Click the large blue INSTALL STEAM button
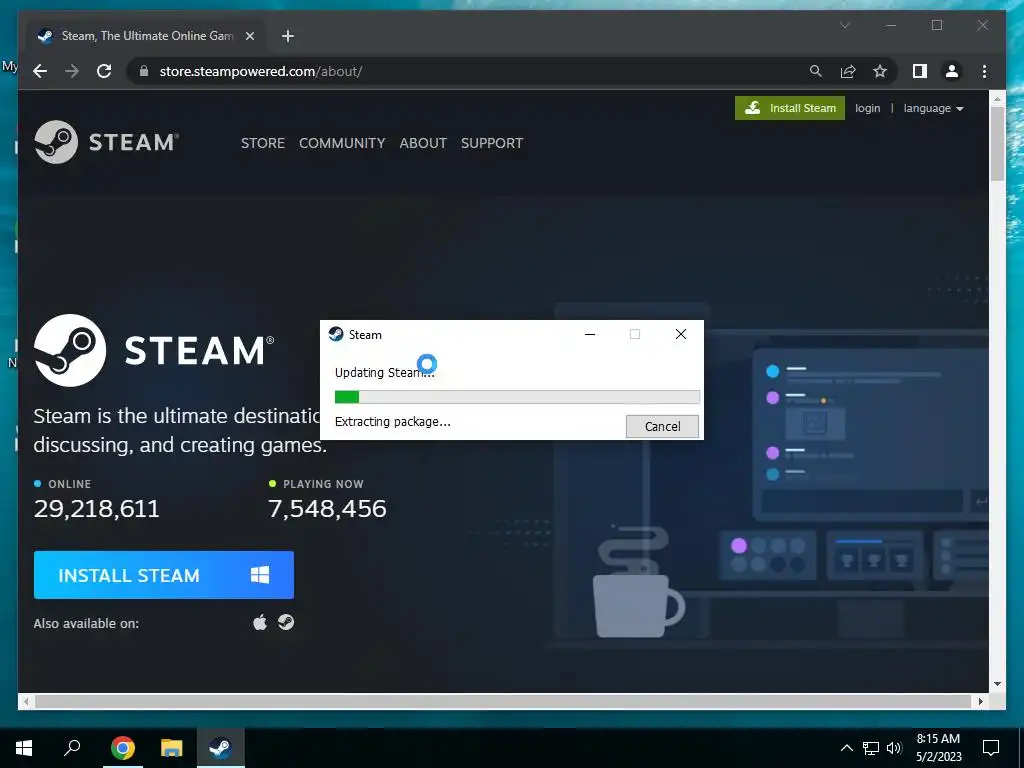 [164, 575]
